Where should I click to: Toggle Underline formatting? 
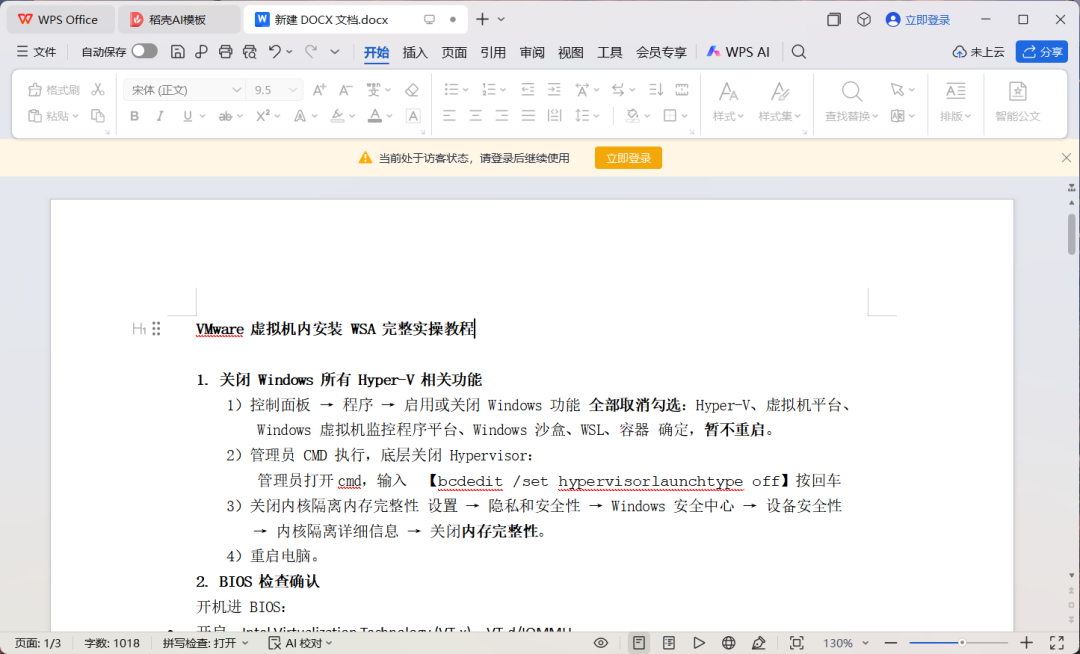click(187, 116)
